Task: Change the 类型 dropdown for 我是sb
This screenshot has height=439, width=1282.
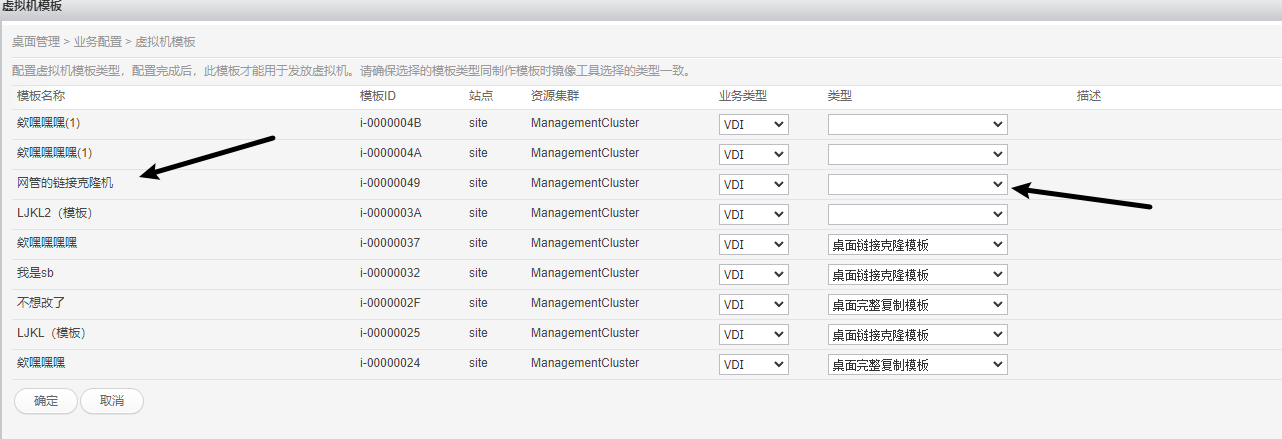Action: pyautogui.click(x=917, y=274)
